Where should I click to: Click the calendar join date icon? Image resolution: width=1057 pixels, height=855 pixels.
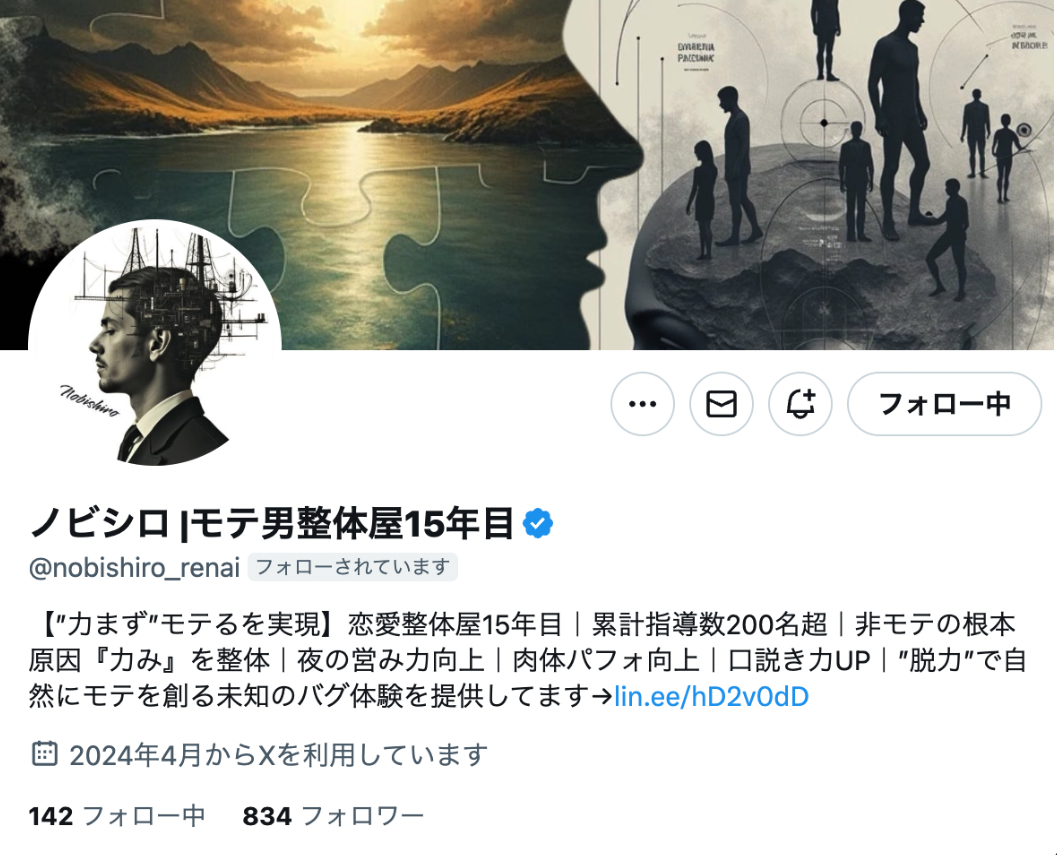tap(44, 754)
